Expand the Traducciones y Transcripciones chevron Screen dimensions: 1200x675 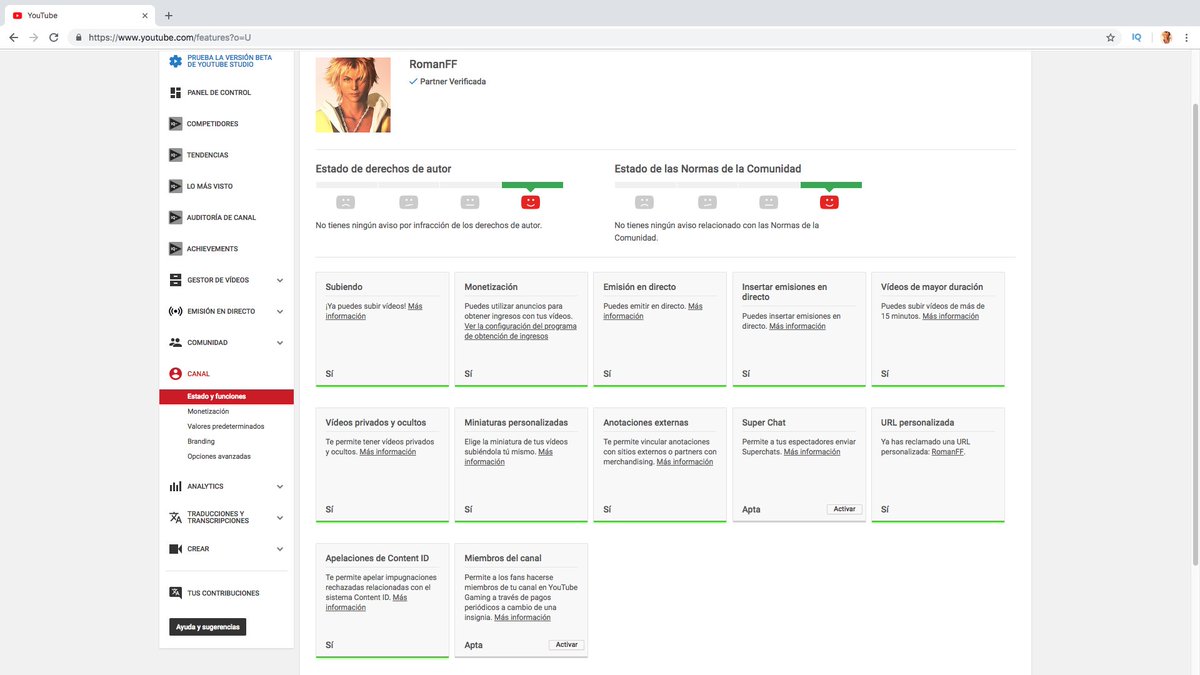280,517
